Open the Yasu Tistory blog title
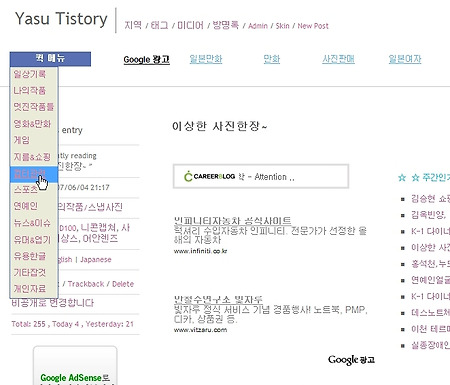 click(x=61, y=19)
